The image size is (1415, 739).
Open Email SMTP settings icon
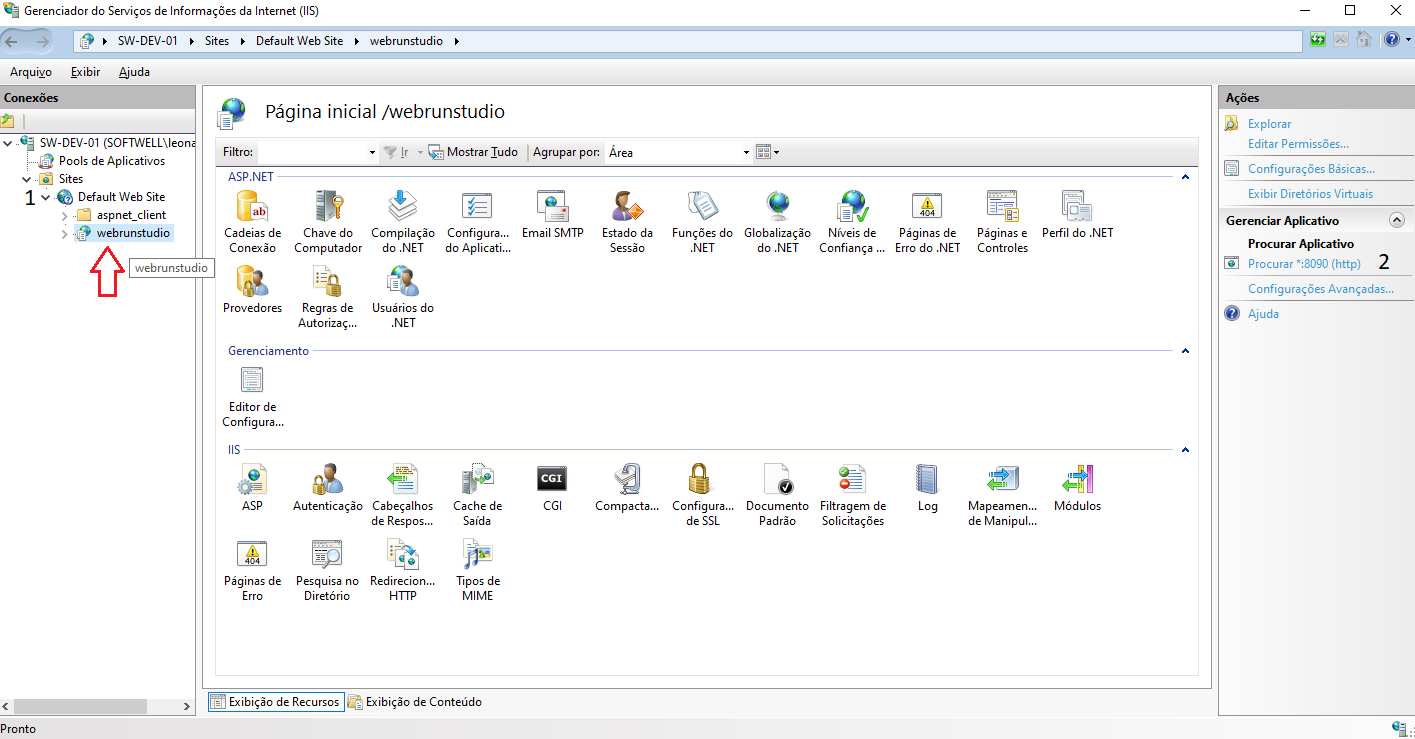(x=552, y=207)
